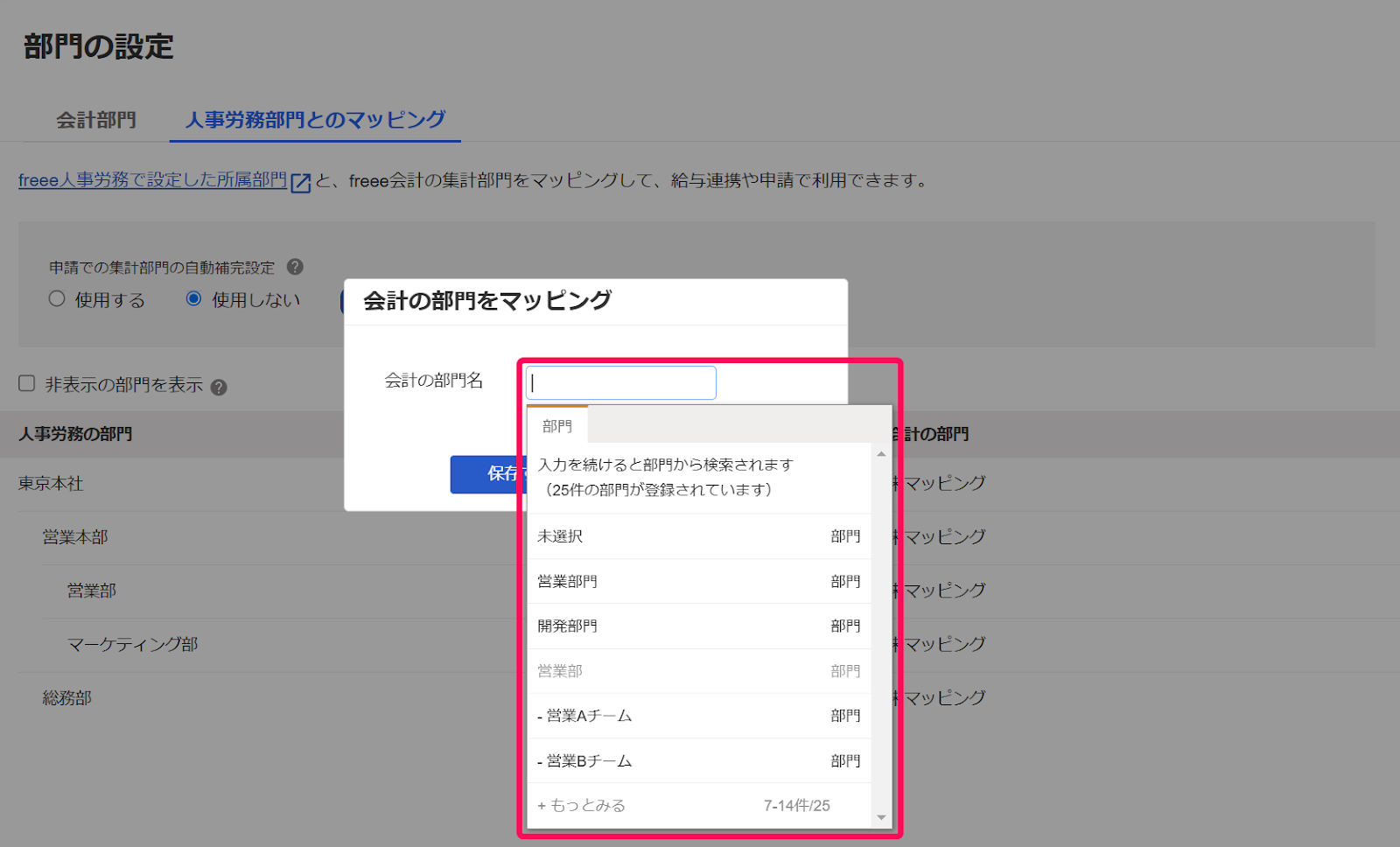
Task: Click 未マッピング for 総務部
Action: tap(939, 697)
